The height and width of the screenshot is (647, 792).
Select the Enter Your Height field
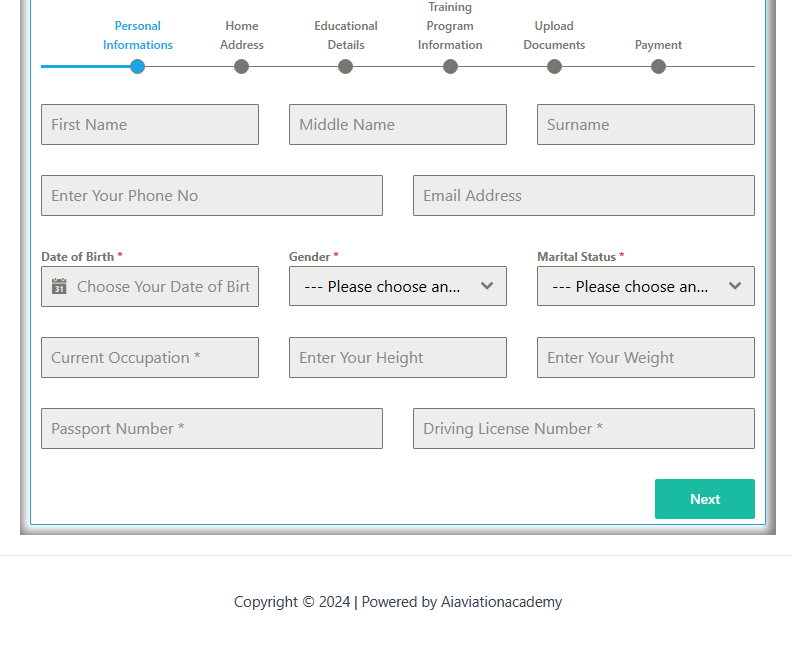(397, 358)
